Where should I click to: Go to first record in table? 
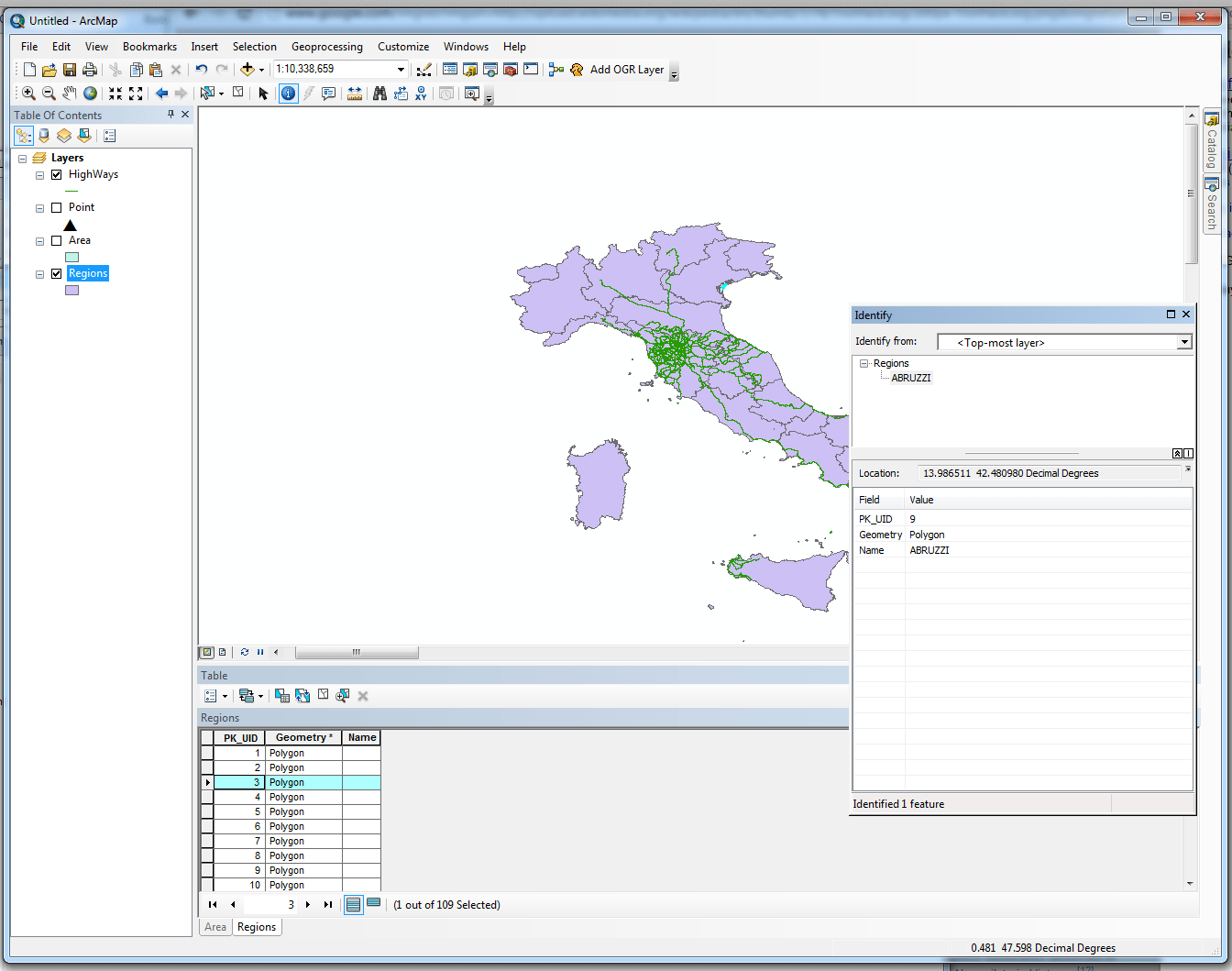pos(213,905)
